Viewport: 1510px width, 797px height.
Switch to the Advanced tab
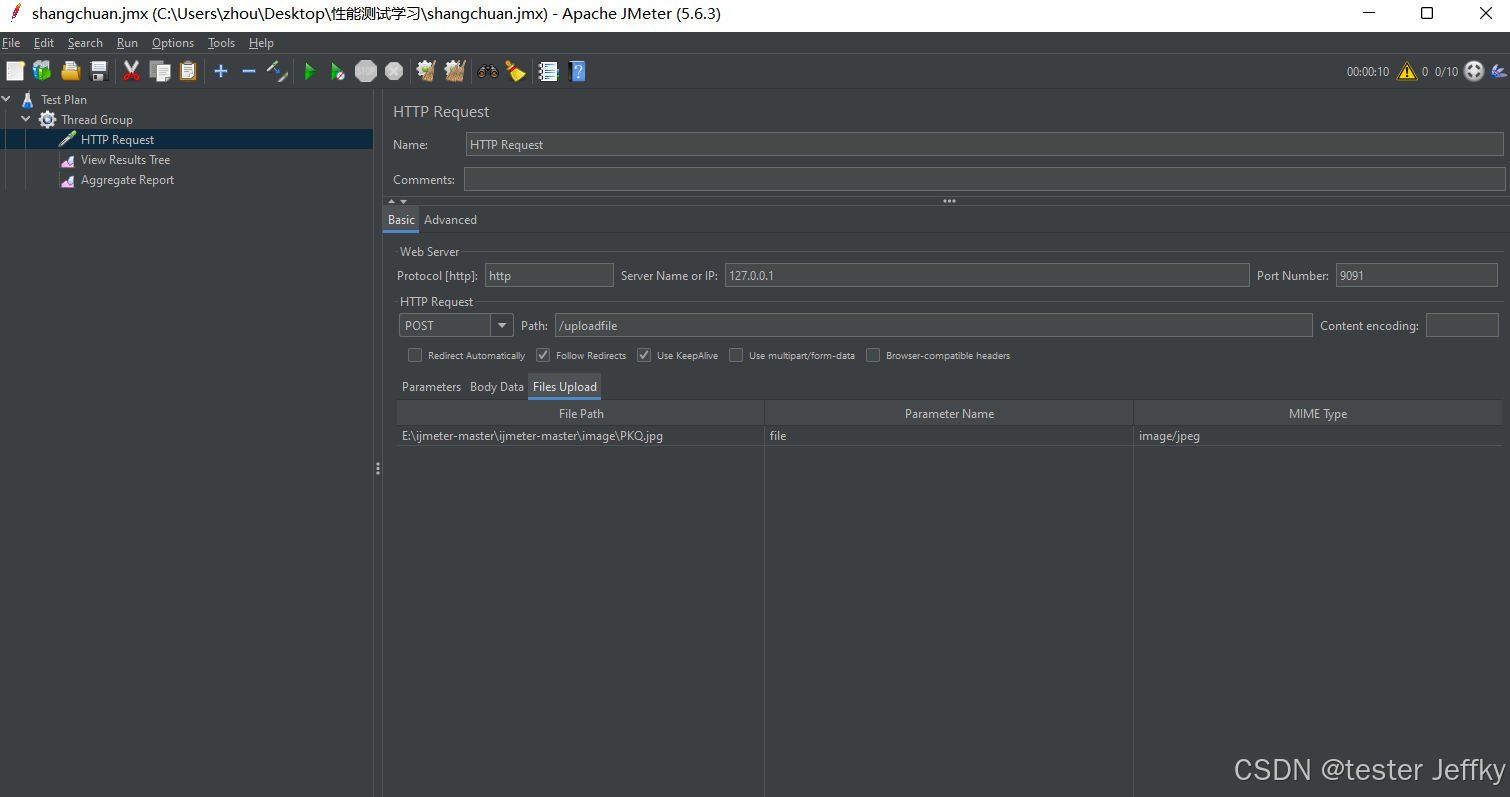450,219
